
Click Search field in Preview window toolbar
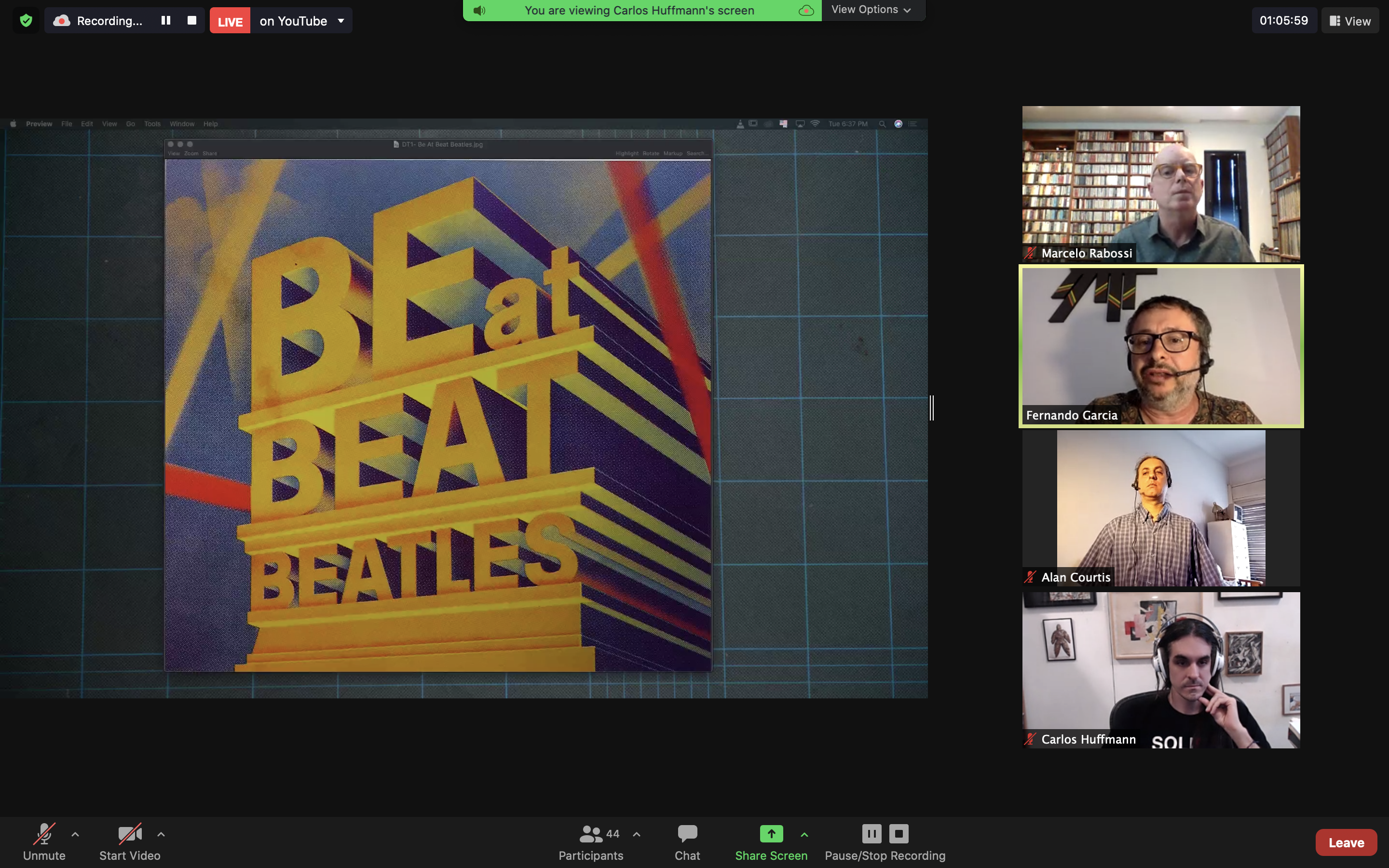pos(697,153)
